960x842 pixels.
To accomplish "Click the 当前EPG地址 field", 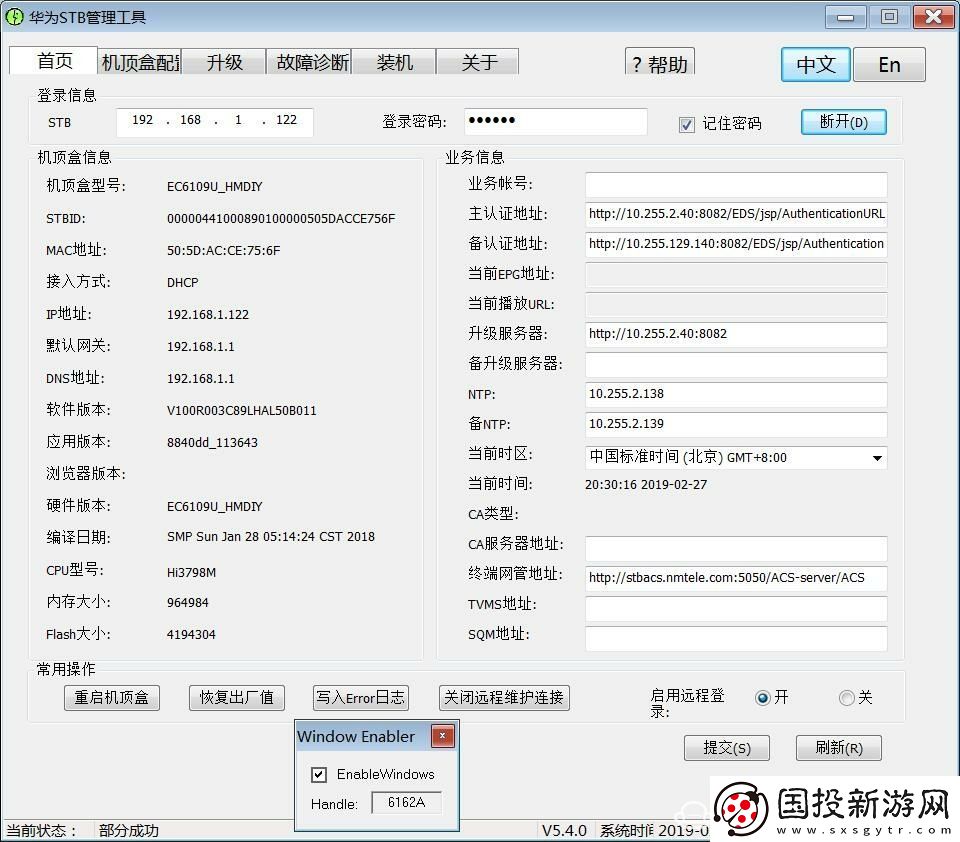I will pos(736,275).
